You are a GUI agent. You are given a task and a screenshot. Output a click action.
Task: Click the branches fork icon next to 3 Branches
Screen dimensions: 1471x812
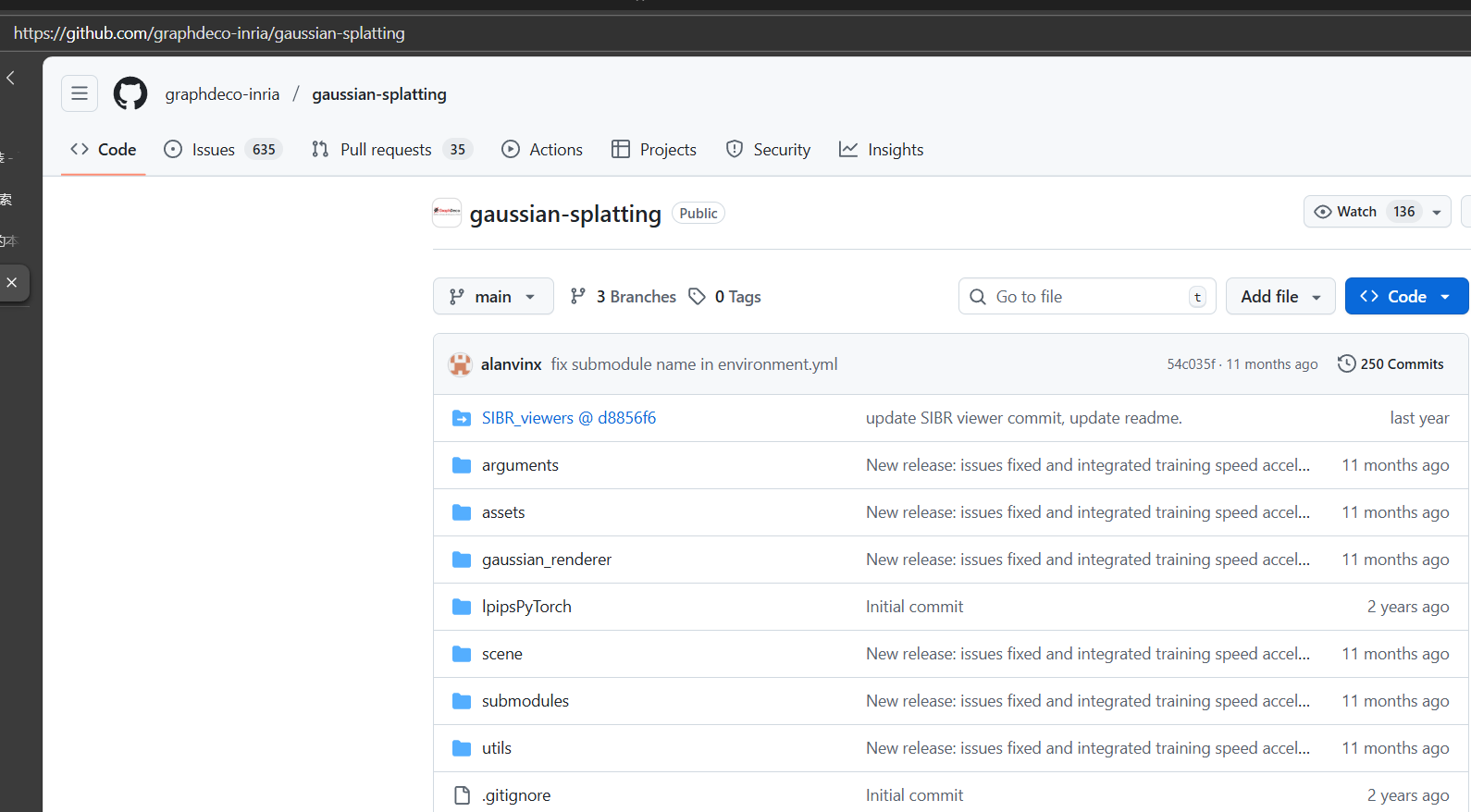point(578,296)
